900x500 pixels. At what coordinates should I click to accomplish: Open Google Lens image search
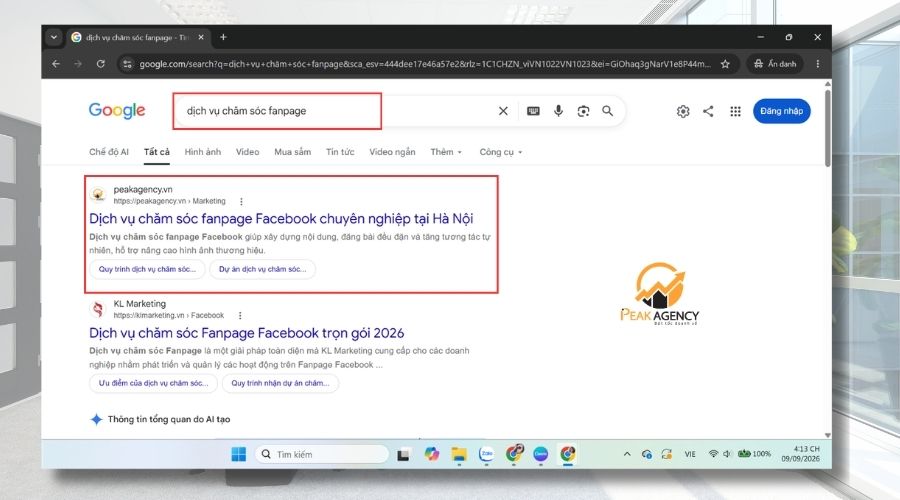coord(583,111)
